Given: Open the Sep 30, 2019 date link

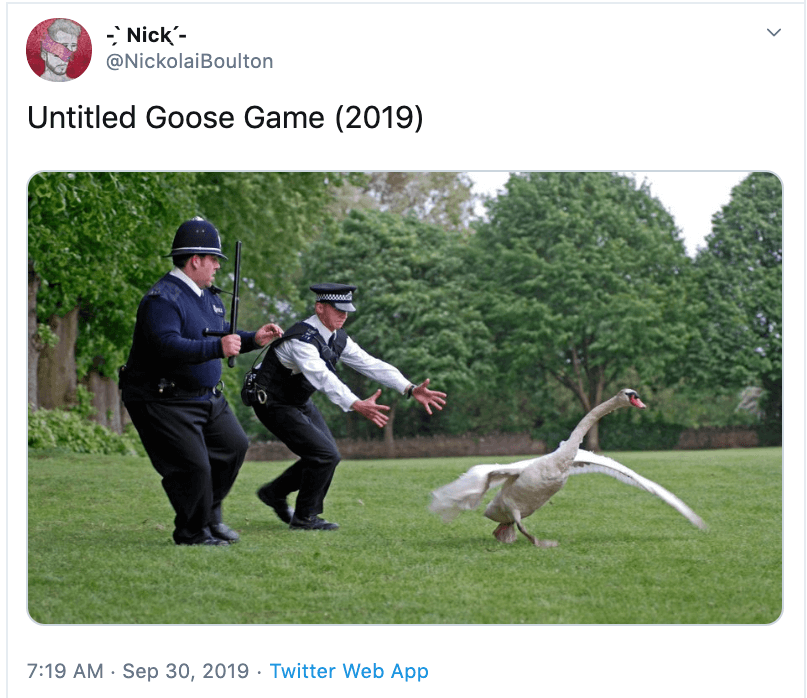Looking at the screenshot, I should pos(185,671).
